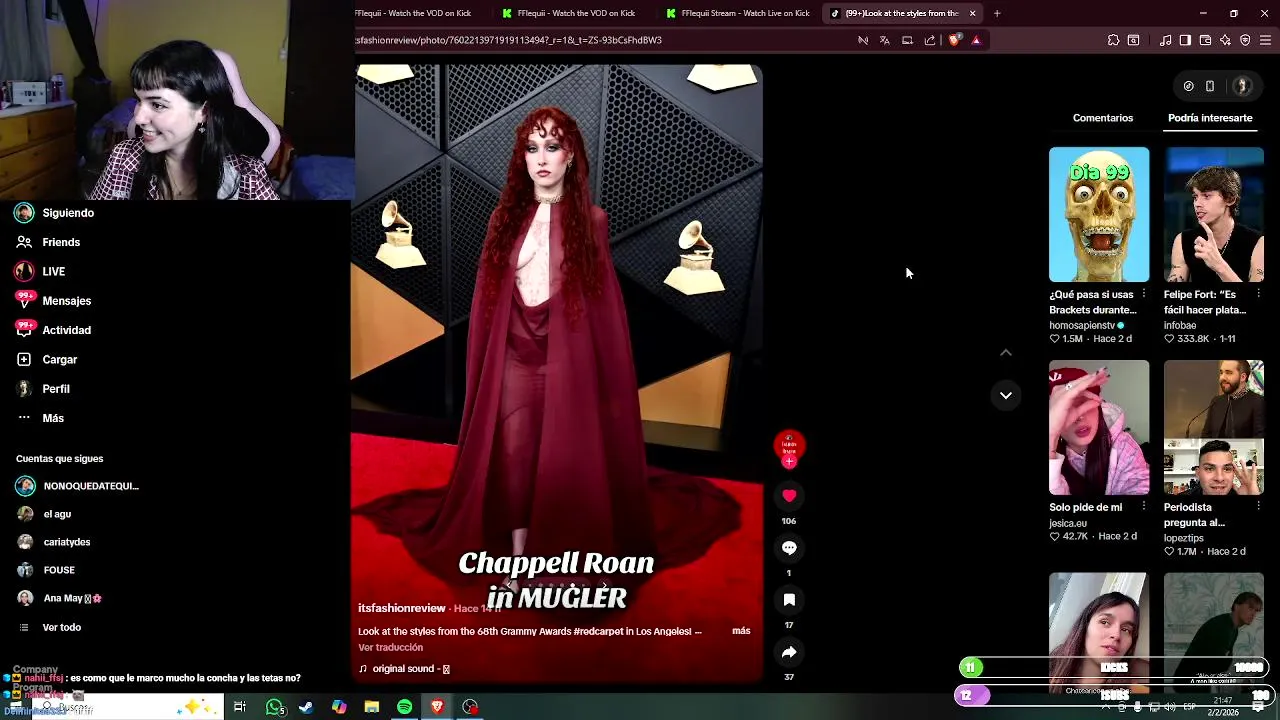The height and width of the screenshot is (720, 1280).
Task: Open the infobae author link
Action: [1181, 325]
